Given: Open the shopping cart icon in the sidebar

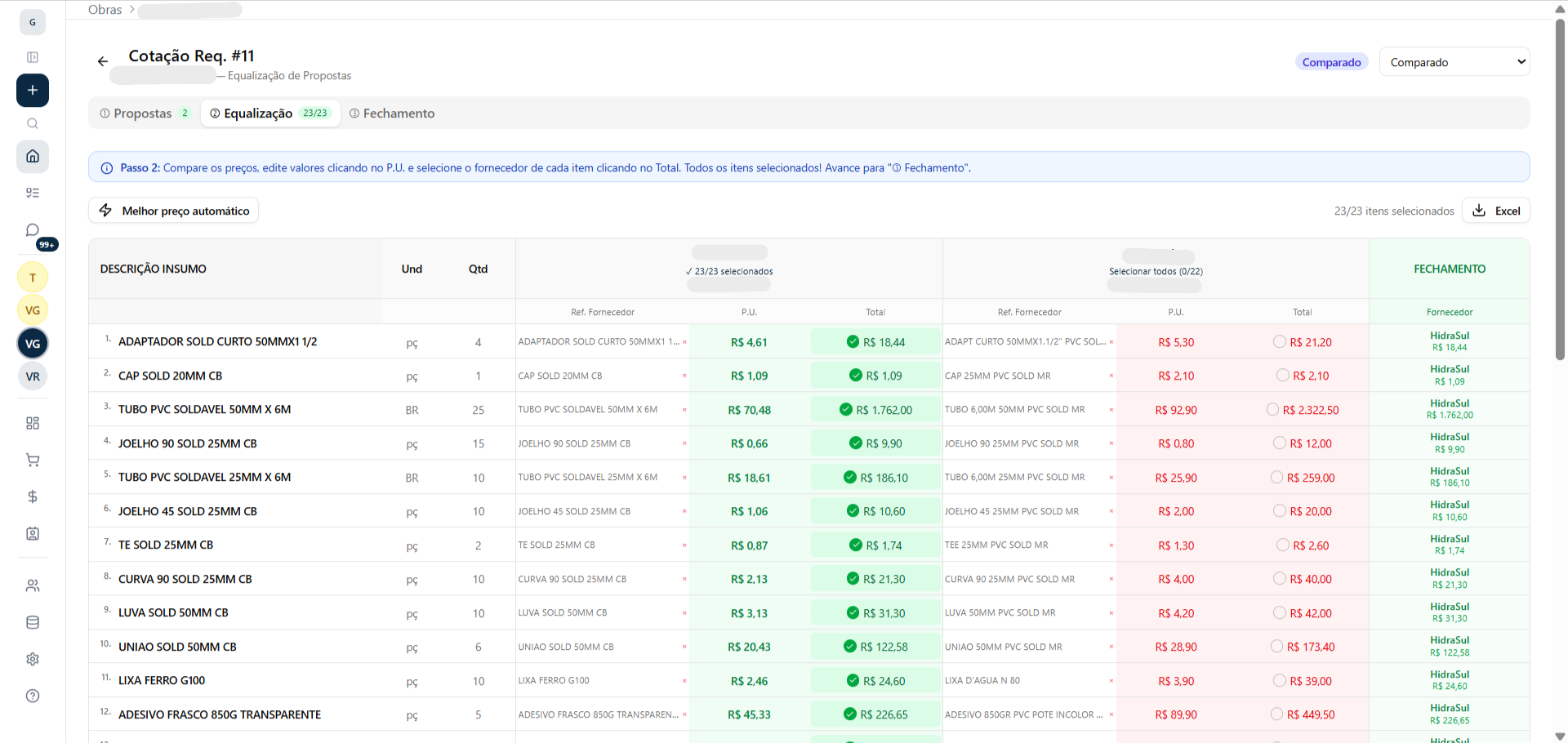Looking at the screenshot, I should 33,460.
